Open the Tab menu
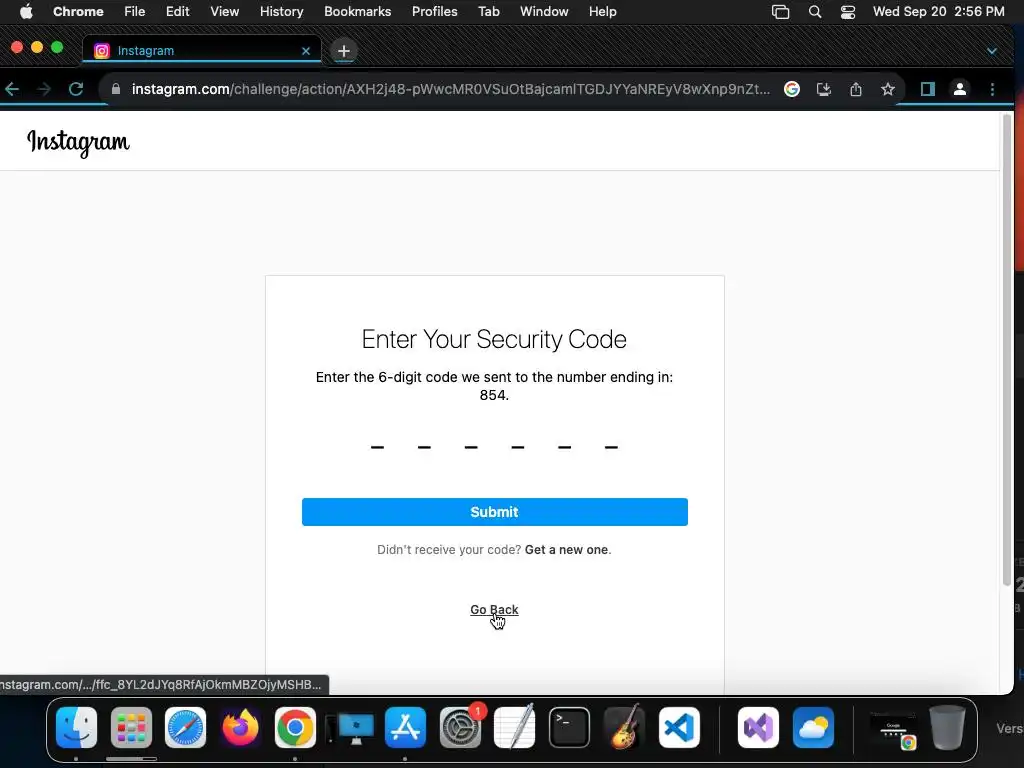 488,11
